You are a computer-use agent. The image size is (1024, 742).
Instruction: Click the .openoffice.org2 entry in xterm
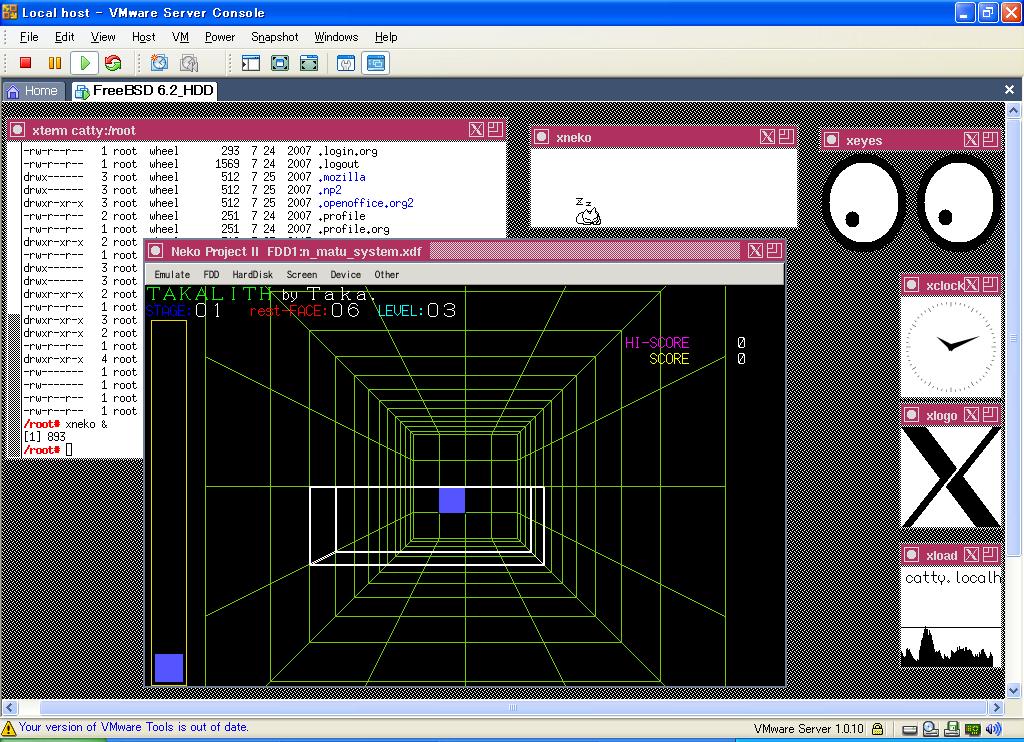[366, 203]
